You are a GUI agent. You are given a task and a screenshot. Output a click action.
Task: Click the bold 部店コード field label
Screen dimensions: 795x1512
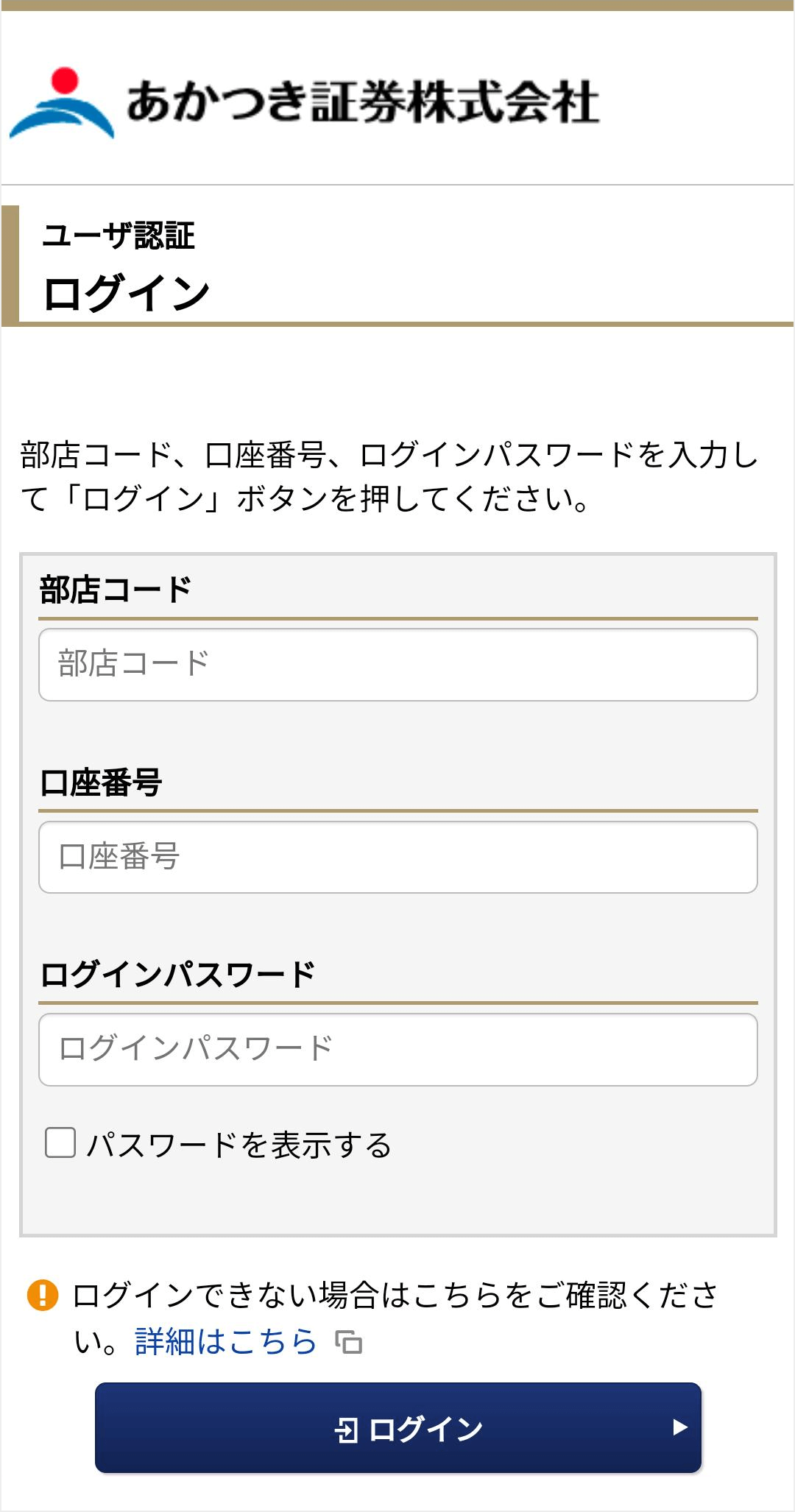pyautogui.click(x=116, y=590)
